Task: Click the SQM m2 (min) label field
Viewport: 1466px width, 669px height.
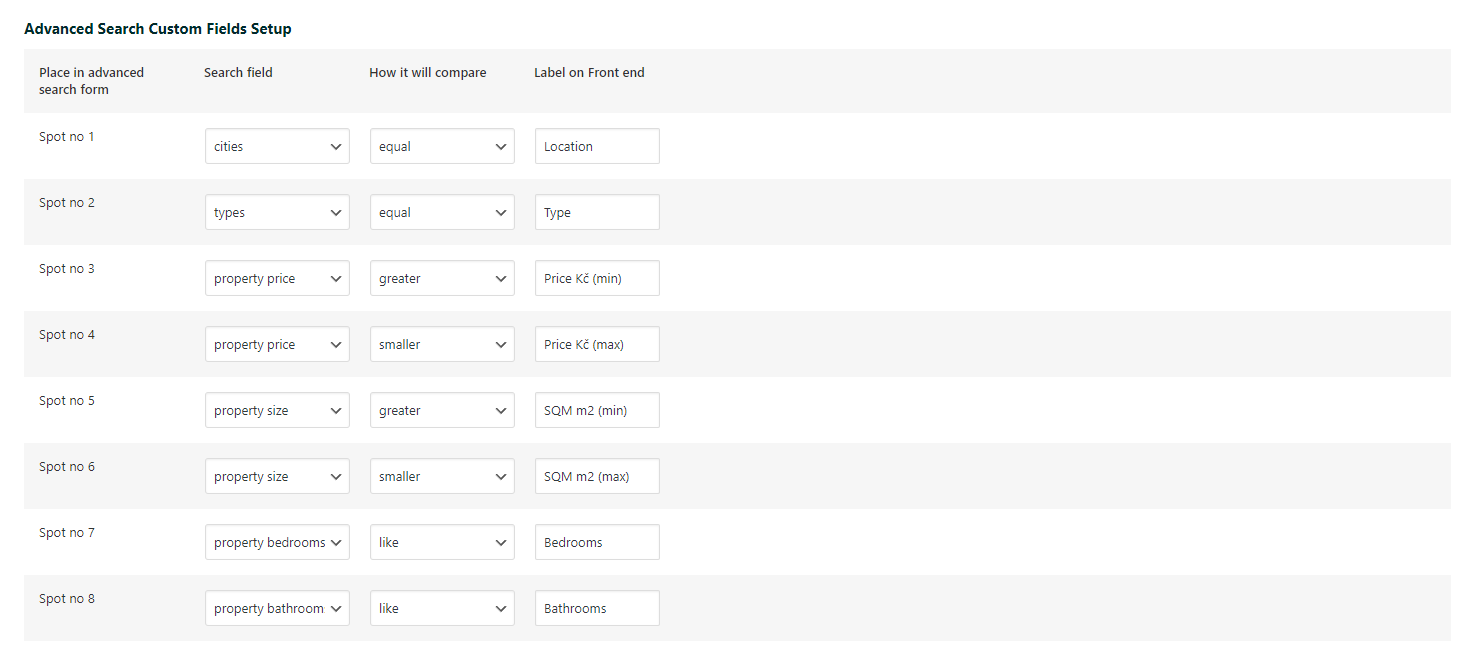Action: pos(597,410)
